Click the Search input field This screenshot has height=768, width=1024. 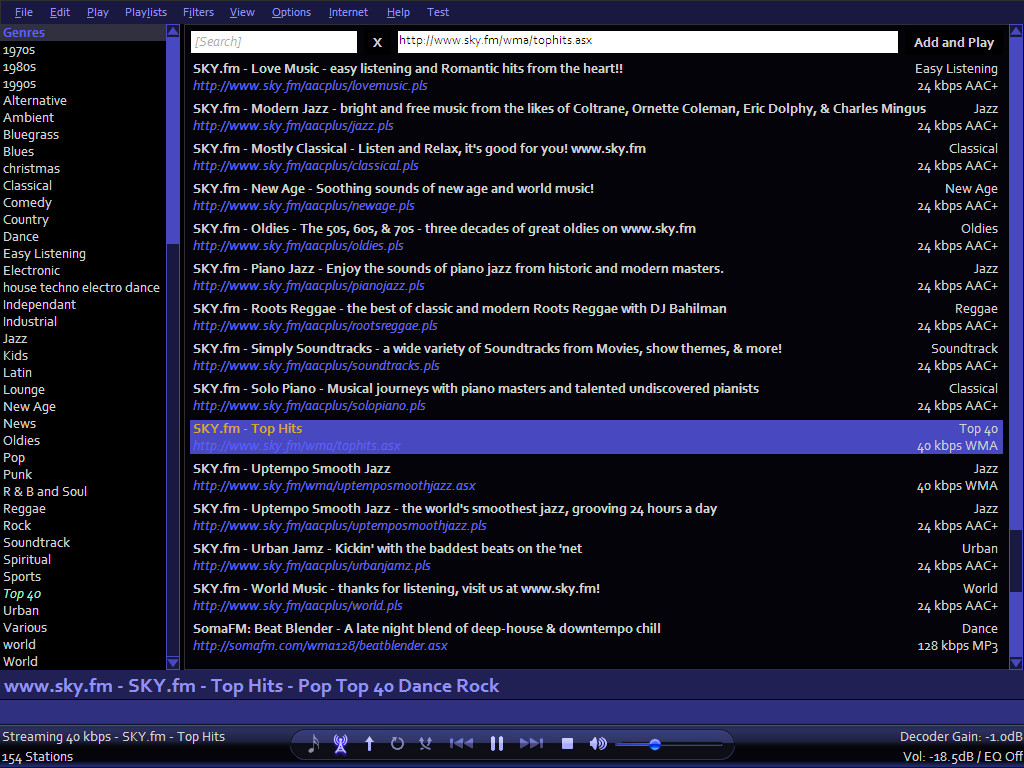[274, 42]
